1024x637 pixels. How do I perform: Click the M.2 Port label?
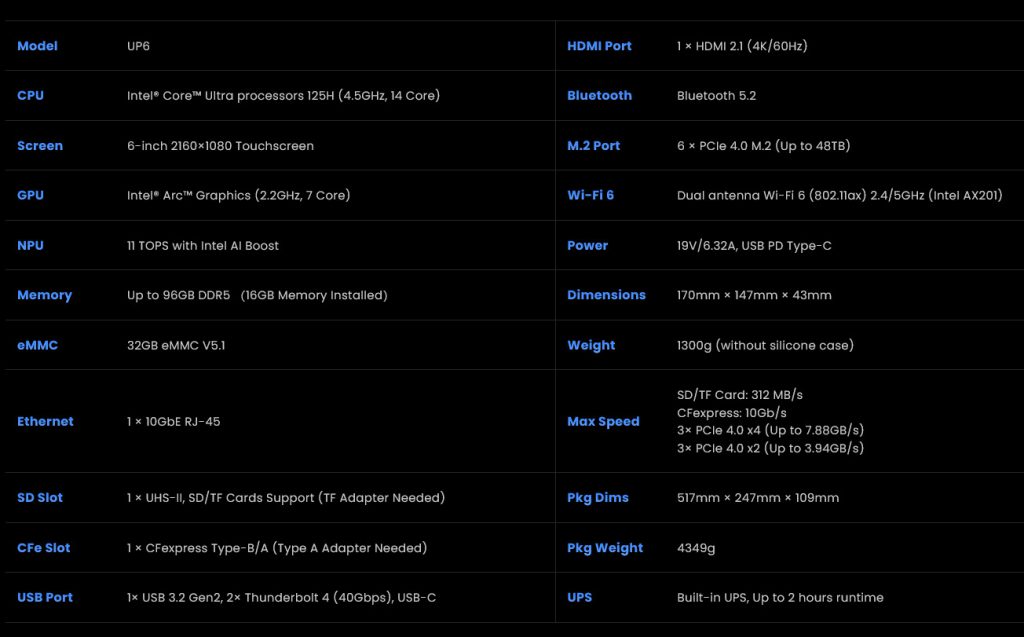593,146
